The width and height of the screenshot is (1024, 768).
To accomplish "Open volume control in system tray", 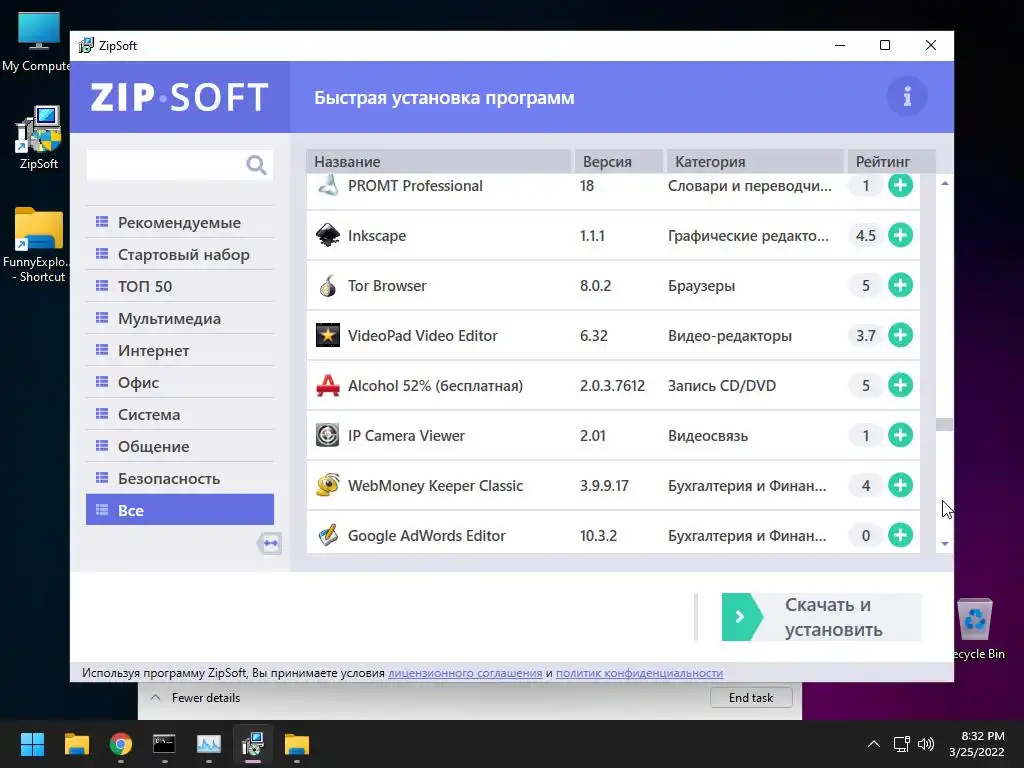I will (925, 744).
